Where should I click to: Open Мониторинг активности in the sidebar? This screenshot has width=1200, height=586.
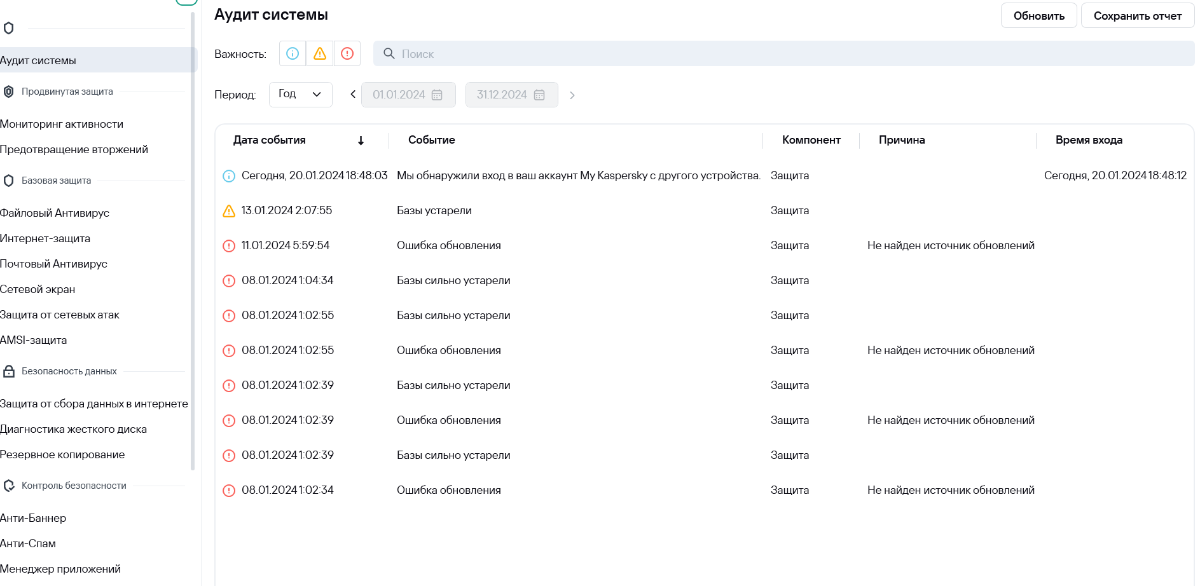coord(62,124)
